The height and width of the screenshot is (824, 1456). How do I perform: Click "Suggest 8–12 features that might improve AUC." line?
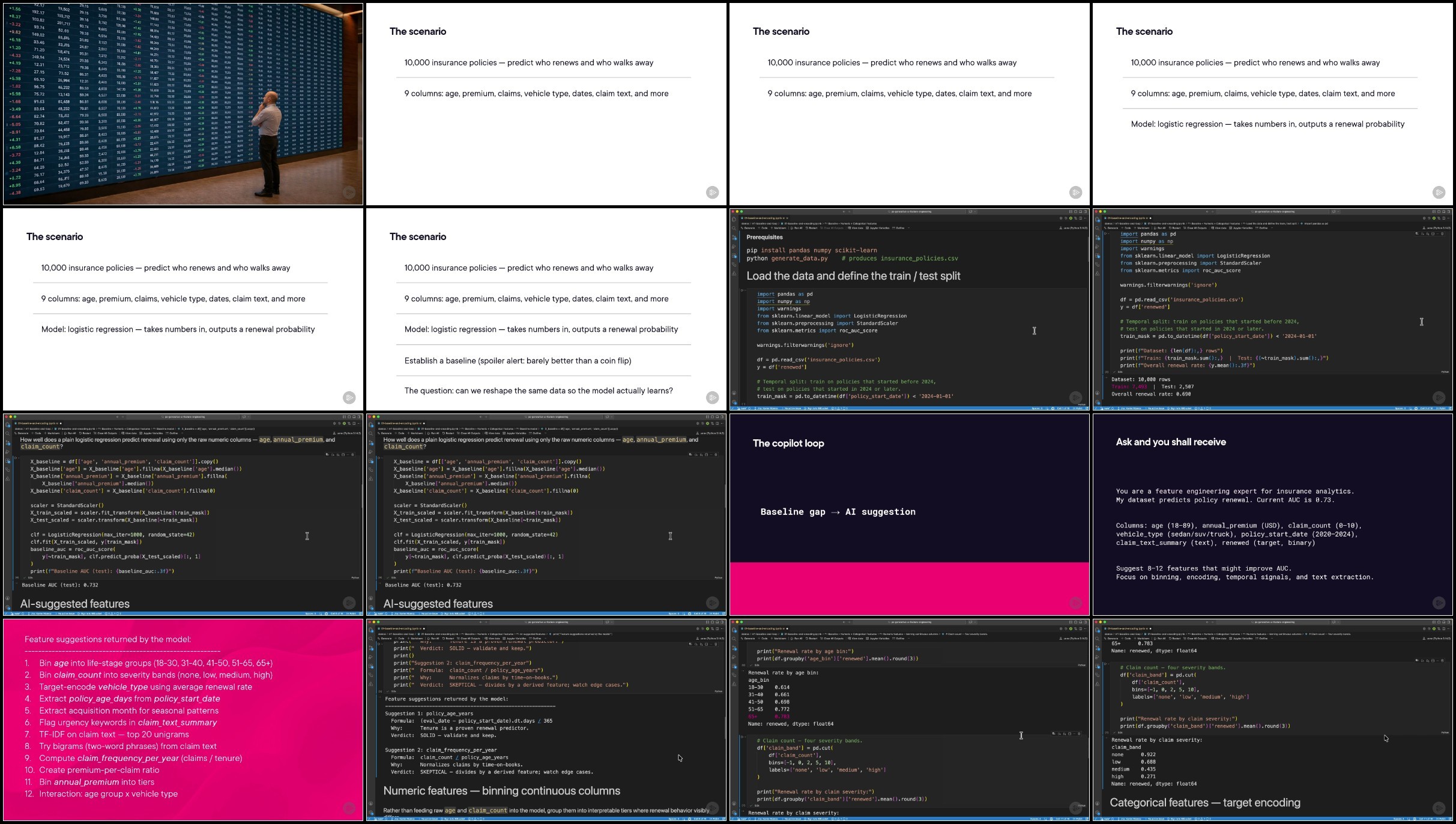coord(1204,569)
